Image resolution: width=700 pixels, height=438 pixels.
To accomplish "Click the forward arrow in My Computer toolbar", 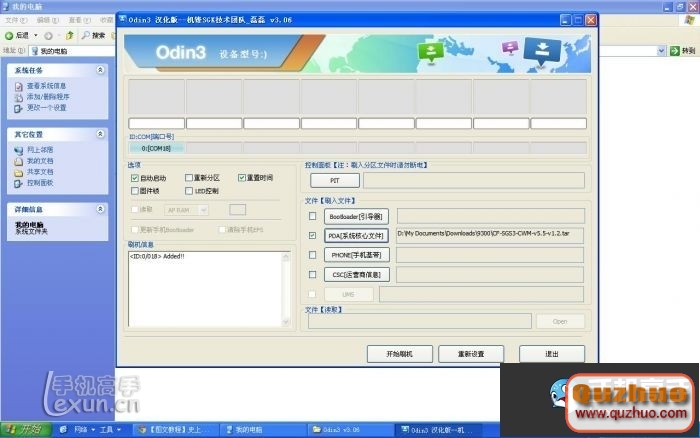I will coord(48,36).
